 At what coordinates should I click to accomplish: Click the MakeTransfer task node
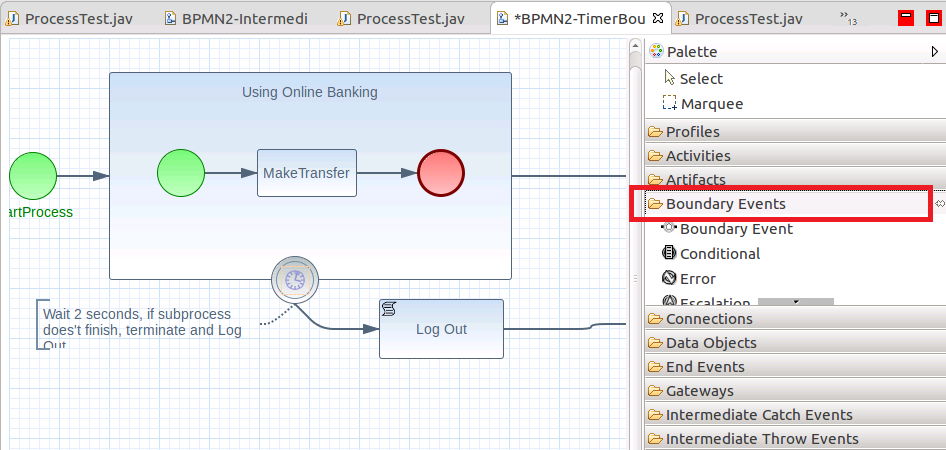pyautogui.click(x=306, y=173)
